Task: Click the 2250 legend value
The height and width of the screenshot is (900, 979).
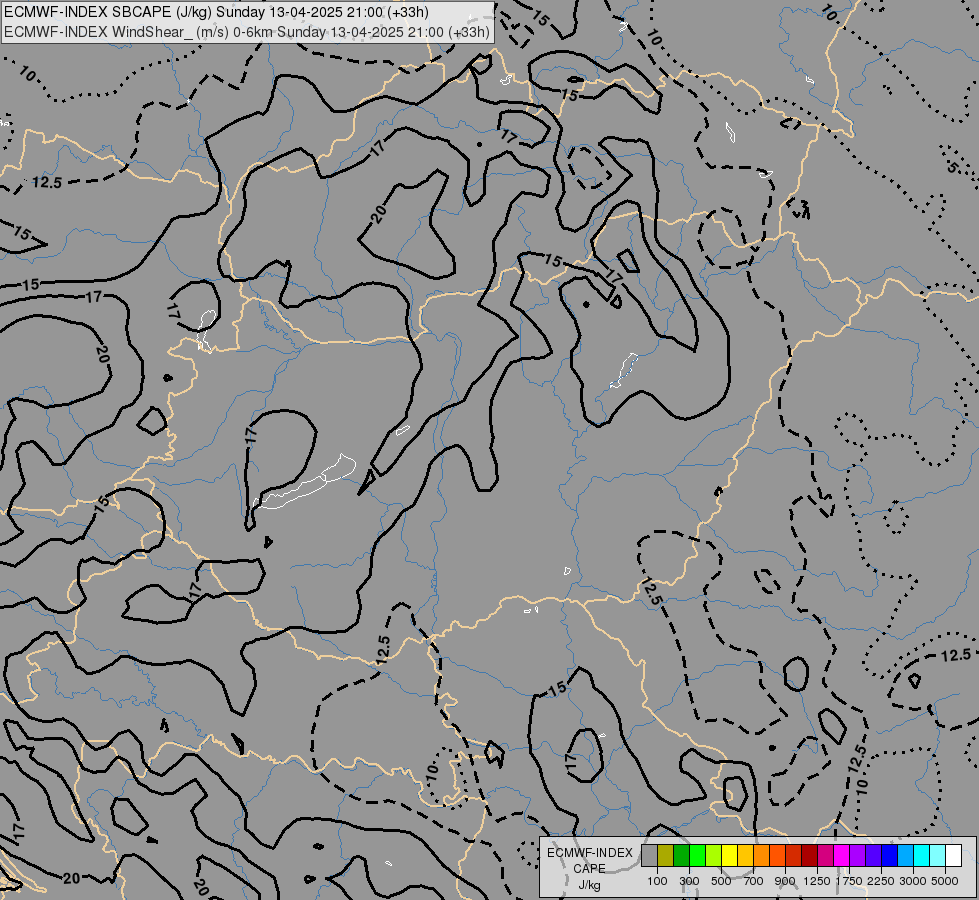Action: click(x=881, y=881)
